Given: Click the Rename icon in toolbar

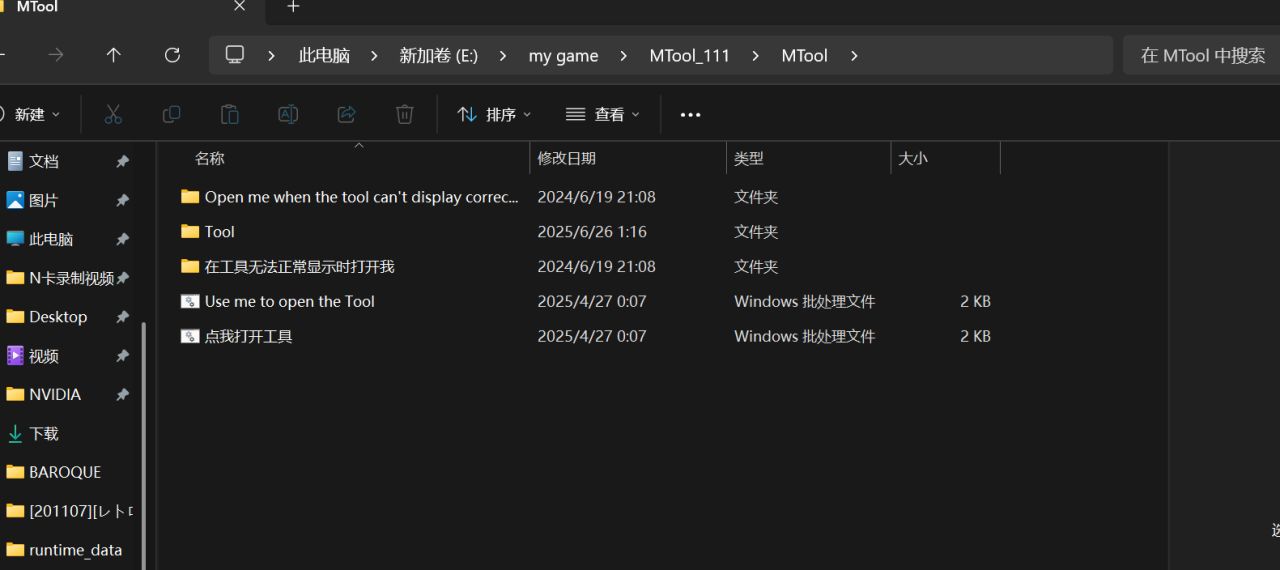Looking at the screenshot, I should coord(288,114).
